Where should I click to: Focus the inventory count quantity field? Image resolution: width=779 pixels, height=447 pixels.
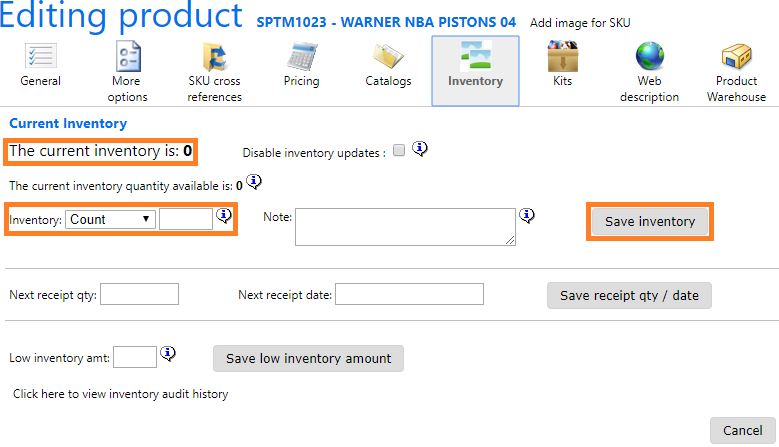pos(186,219)
